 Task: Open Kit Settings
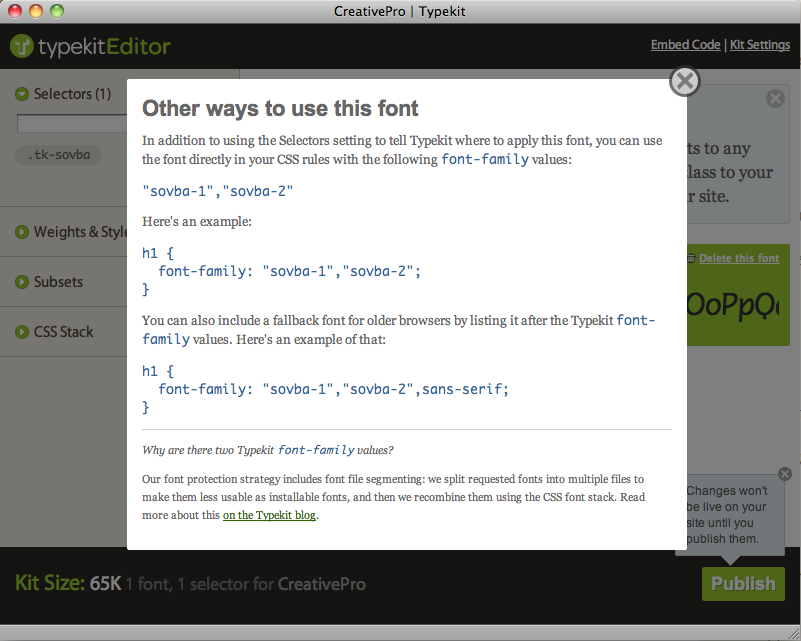(760, 45)
